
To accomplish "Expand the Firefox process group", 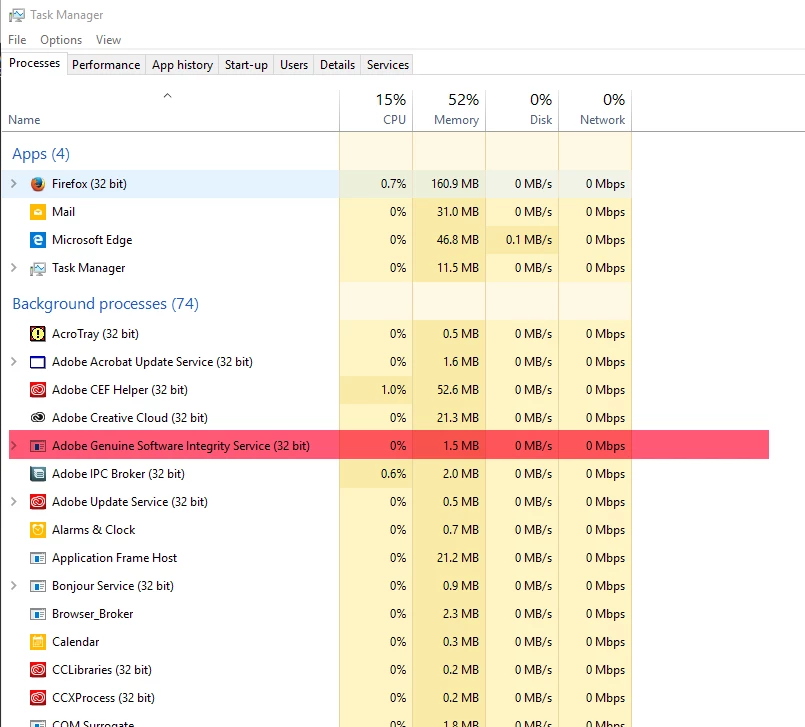I will coord(14,184).
